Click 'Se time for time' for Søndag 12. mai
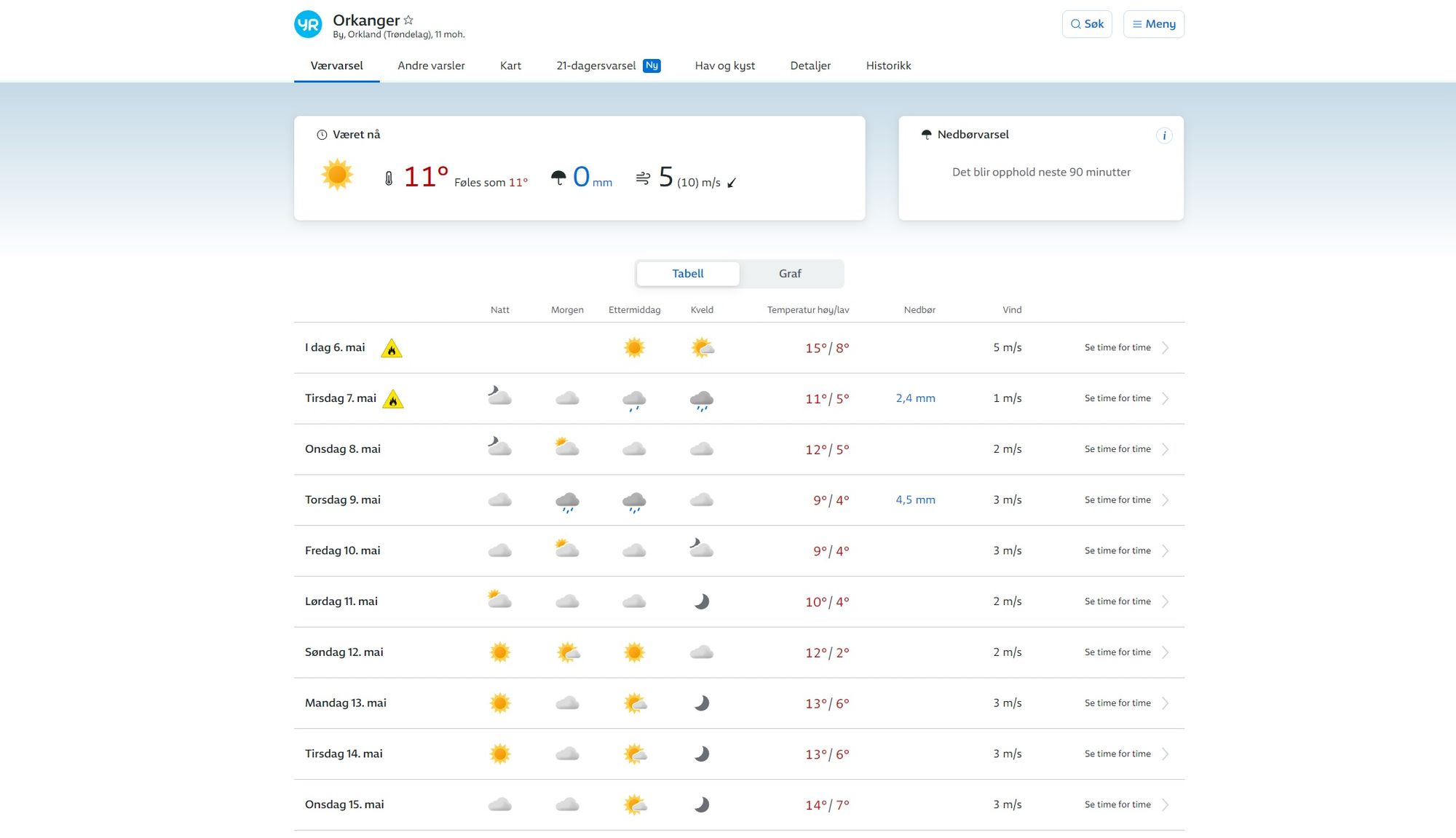 pyautogui.click(x=1117, y=652)
